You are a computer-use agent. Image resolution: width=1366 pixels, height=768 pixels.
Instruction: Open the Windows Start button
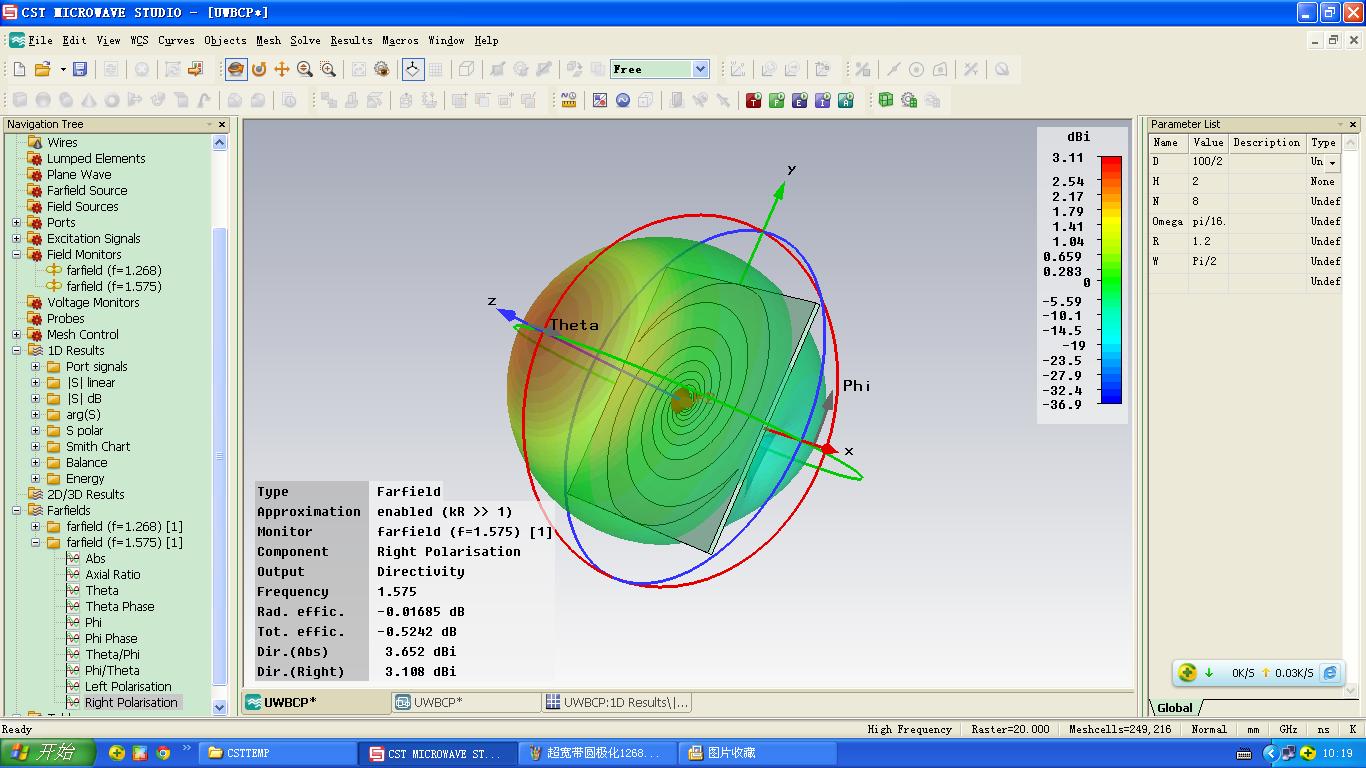48,753
